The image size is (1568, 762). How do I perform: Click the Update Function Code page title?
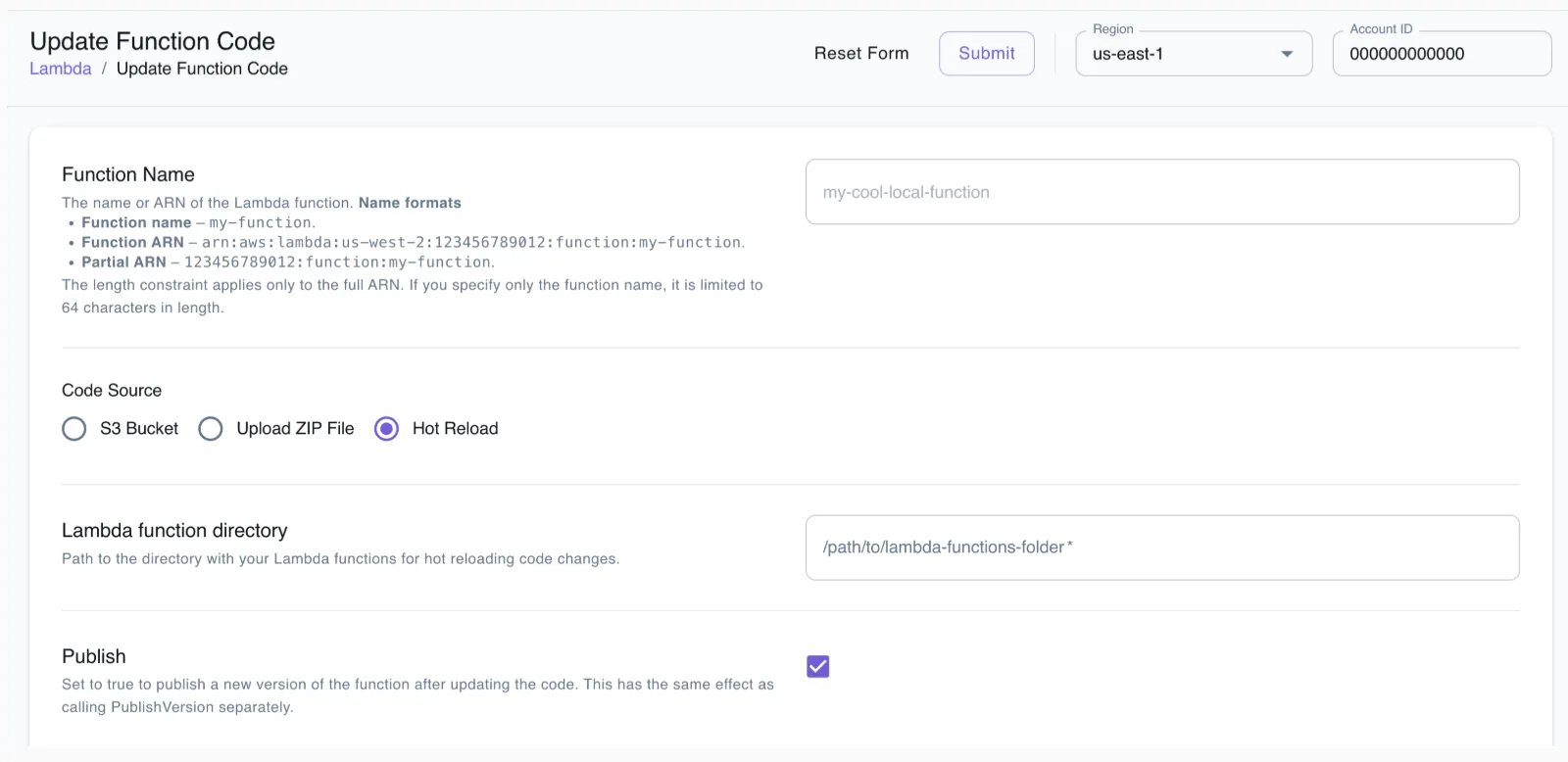tap(152, 41)
